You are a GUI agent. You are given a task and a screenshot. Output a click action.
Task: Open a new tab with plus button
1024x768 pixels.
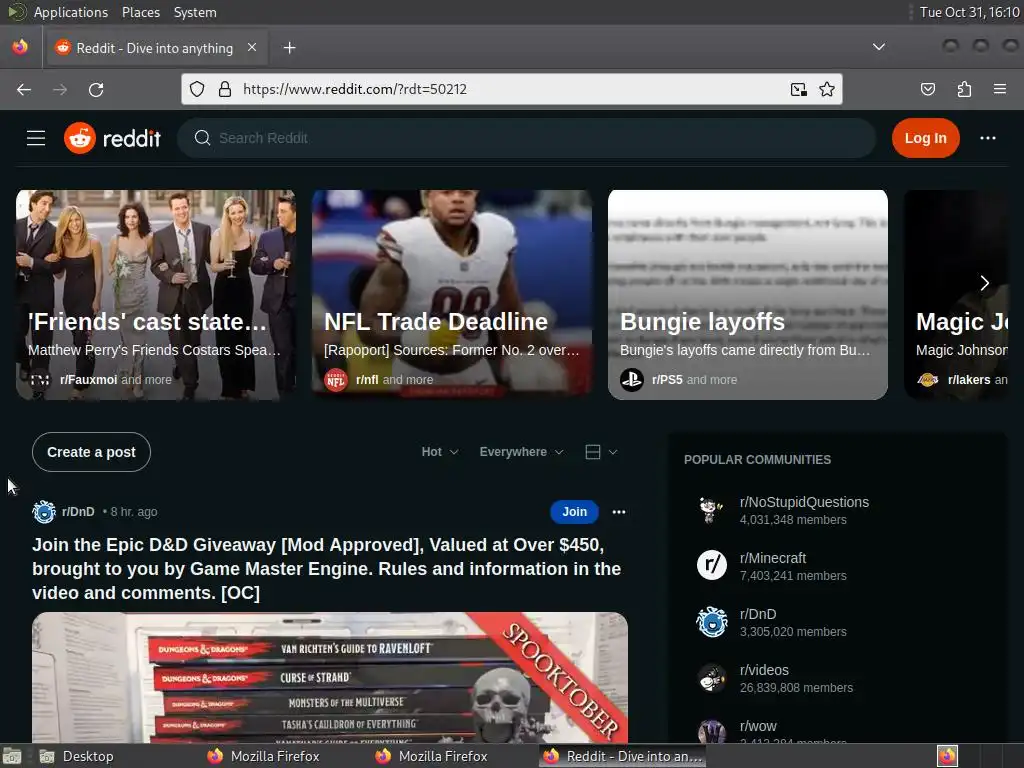tap(289, 48)
